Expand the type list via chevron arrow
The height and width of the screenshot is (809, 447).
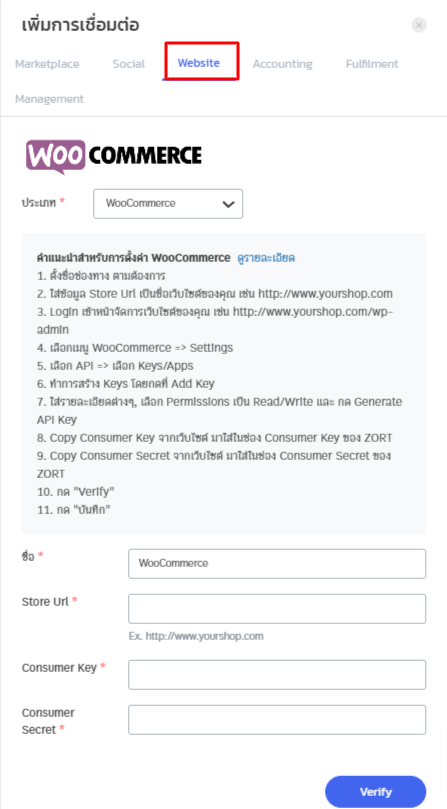[228, 204]
